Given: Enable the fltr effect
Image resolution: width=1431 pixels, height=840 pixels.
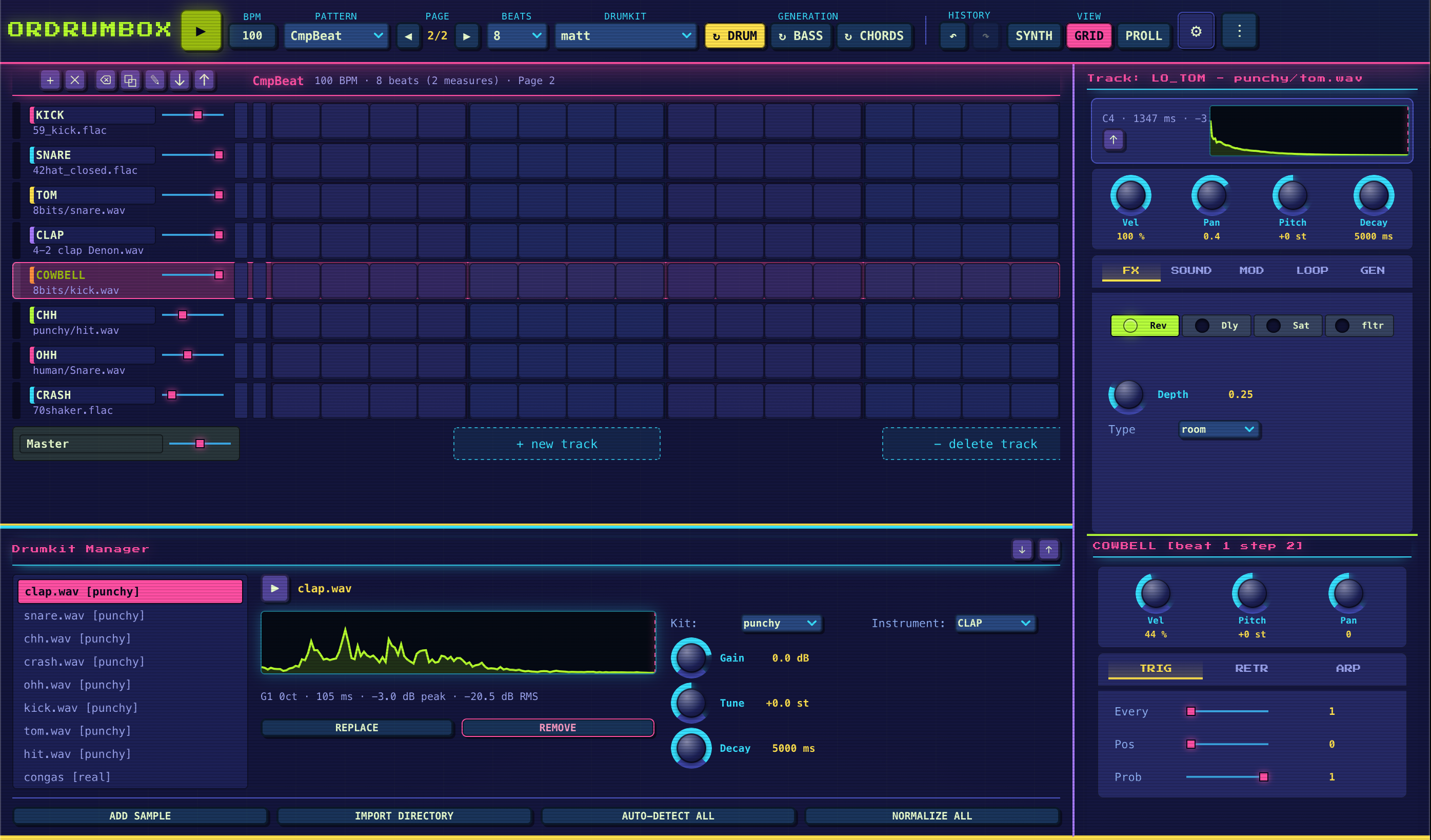Looking at the screenshot, I should [x=1359, y=326].
